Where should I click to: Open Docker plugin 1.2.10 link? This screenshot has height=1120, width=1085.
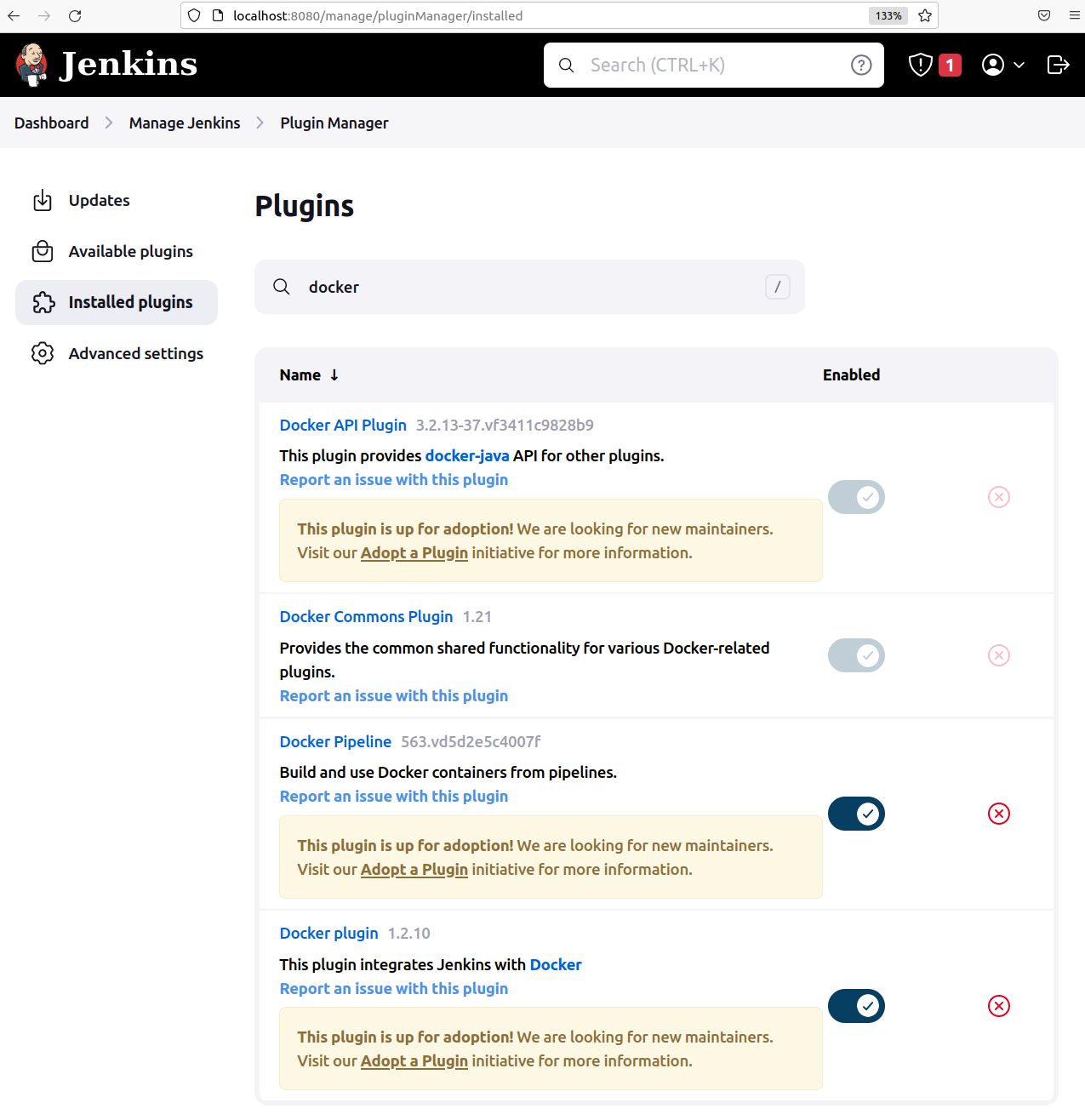click(328, 934)
